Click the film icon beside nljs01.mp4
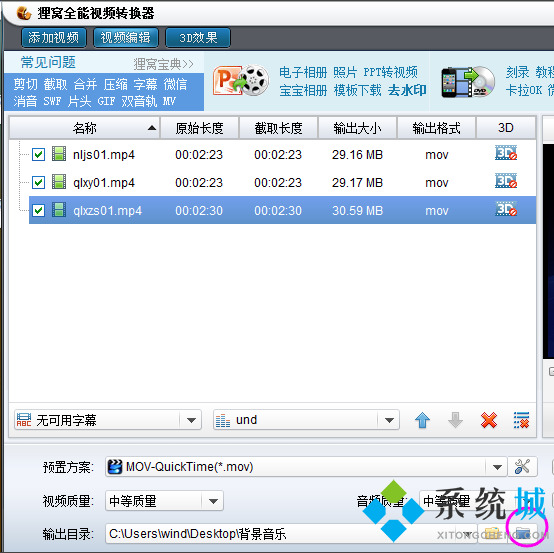 click(x=59, y=154)
